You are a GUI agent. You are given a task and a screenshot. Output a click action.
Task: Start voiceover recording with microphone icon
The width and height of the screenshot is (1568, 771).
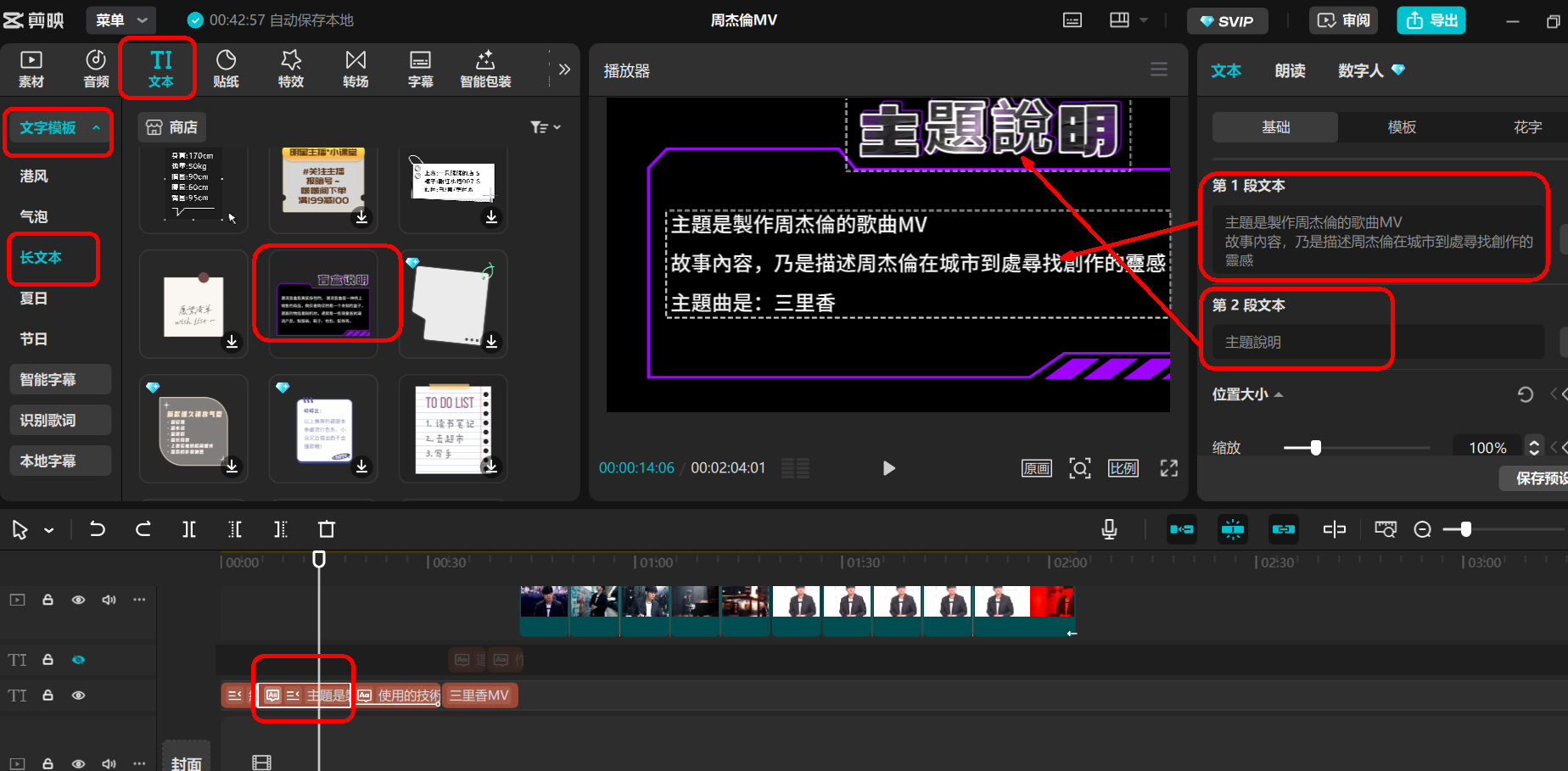(1109, 529)
